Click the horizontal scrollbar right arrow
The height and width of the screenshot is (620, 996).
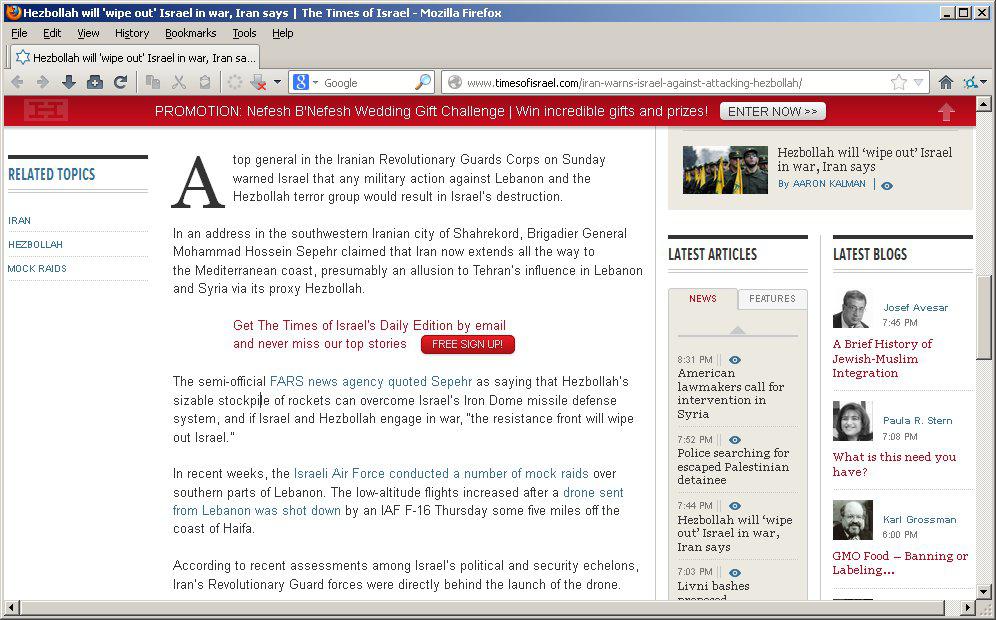pos(968,607)
